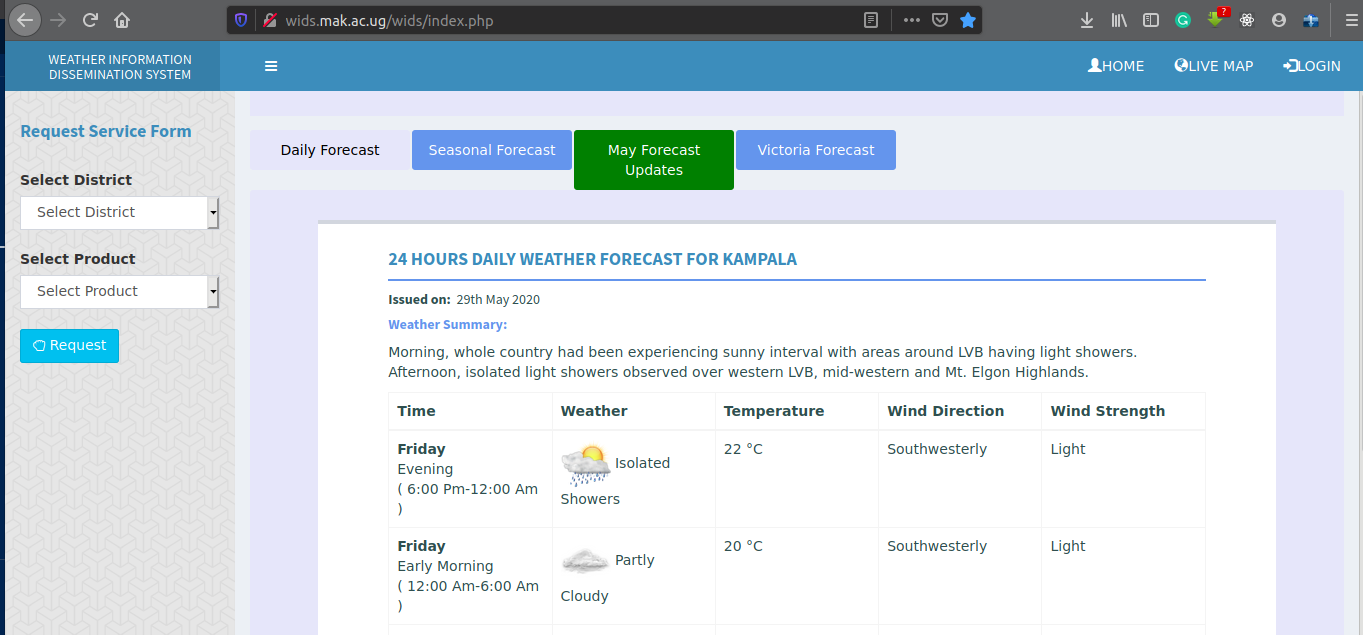Click the browser forward arrow
The width and height of the screenshot is (1363, 635).
(58, 20)
